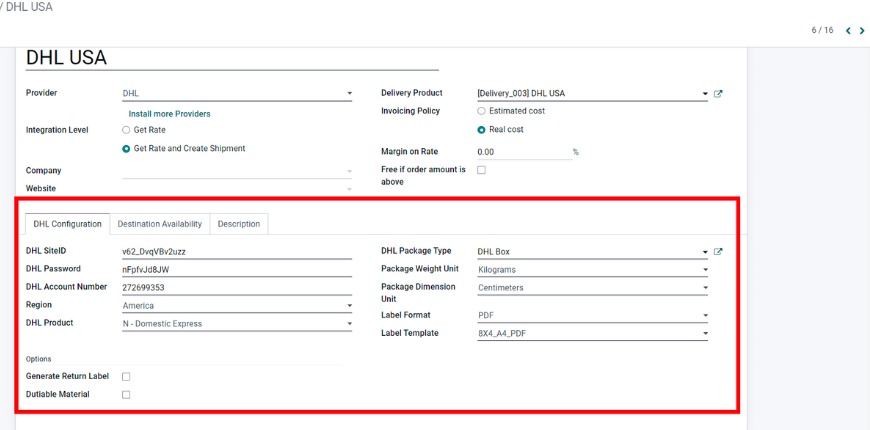Open the Provider dropdown
This screenshot has width=870, height=430.
click(x=236, y=94)
